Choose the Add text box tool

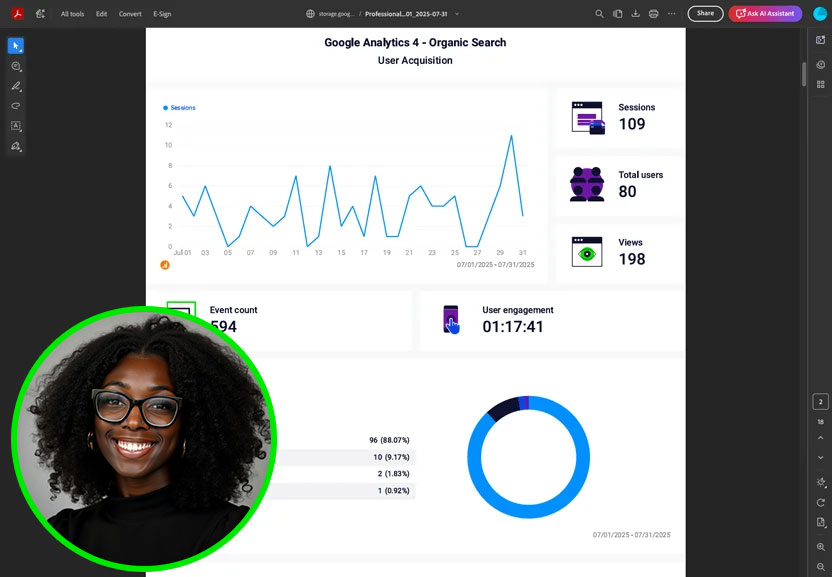[16, 126]
